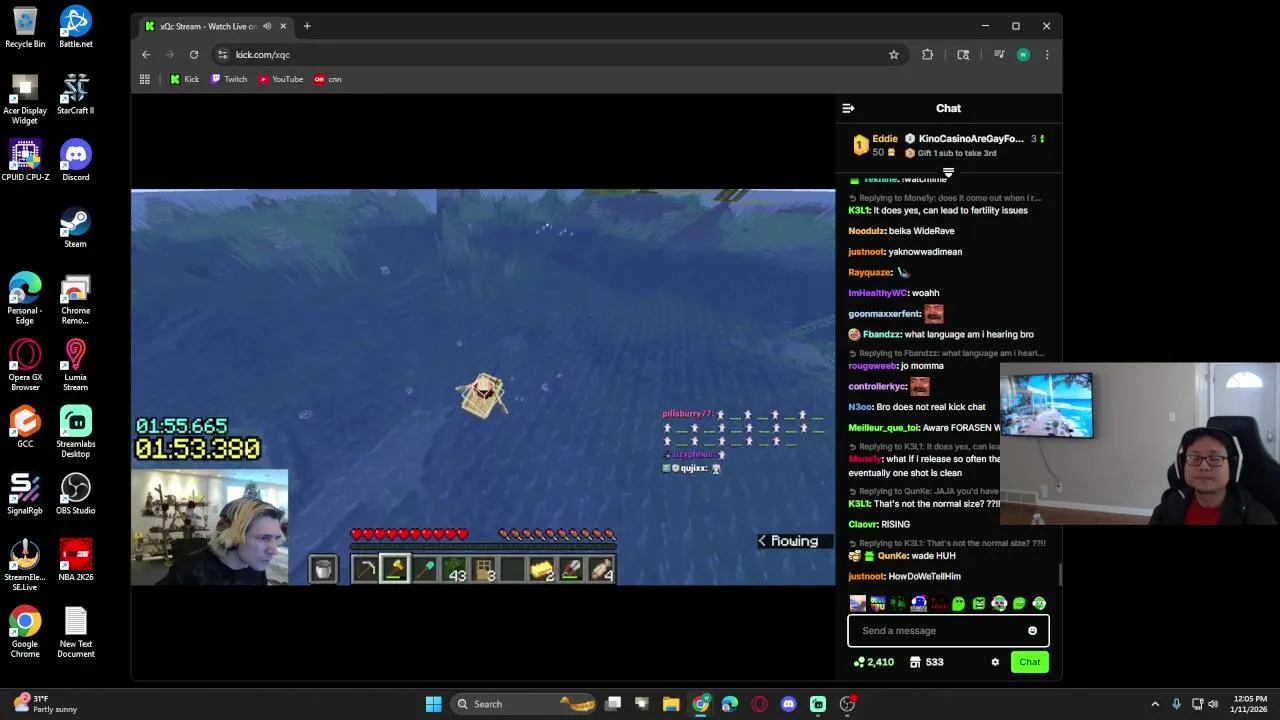
Task: Click username rougeweeb in chat
Action: pos(872,366)
